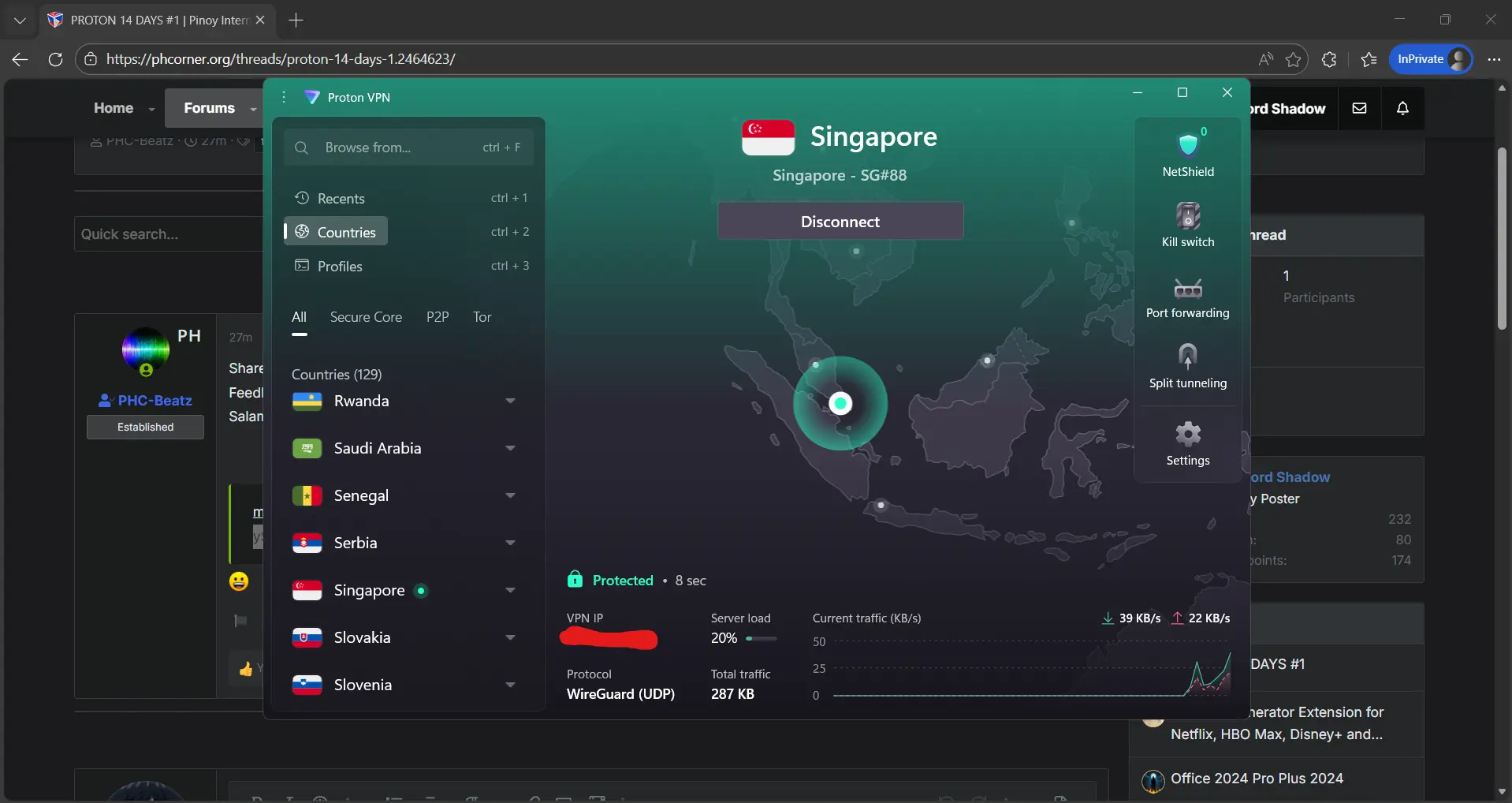Open Proton VPN Settings gear
Screen dimensions: 1512x803
[x=1188, y=433]
